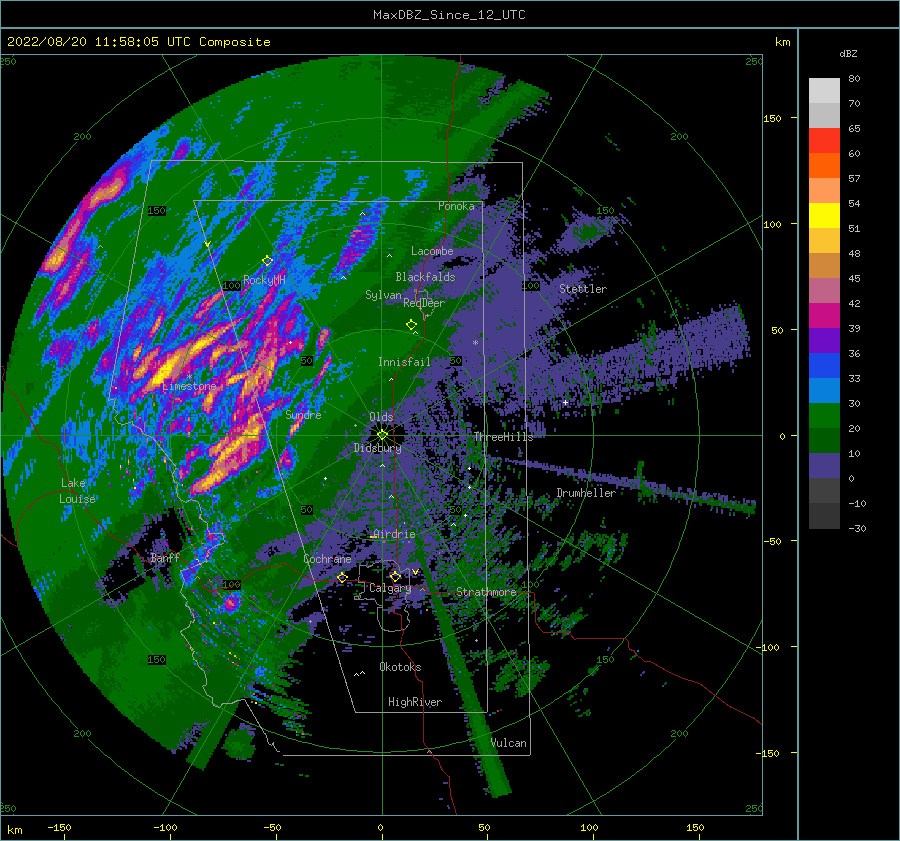Click the yellow station marker near RockyMH

click(267, 261)
